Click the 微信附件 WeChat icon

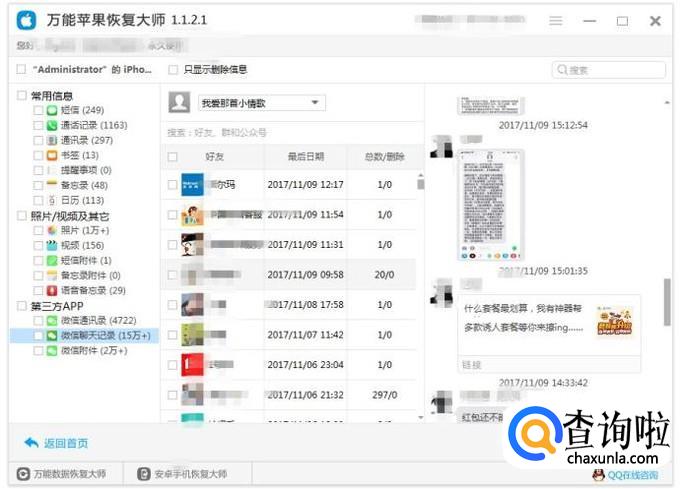coord(52,351)
